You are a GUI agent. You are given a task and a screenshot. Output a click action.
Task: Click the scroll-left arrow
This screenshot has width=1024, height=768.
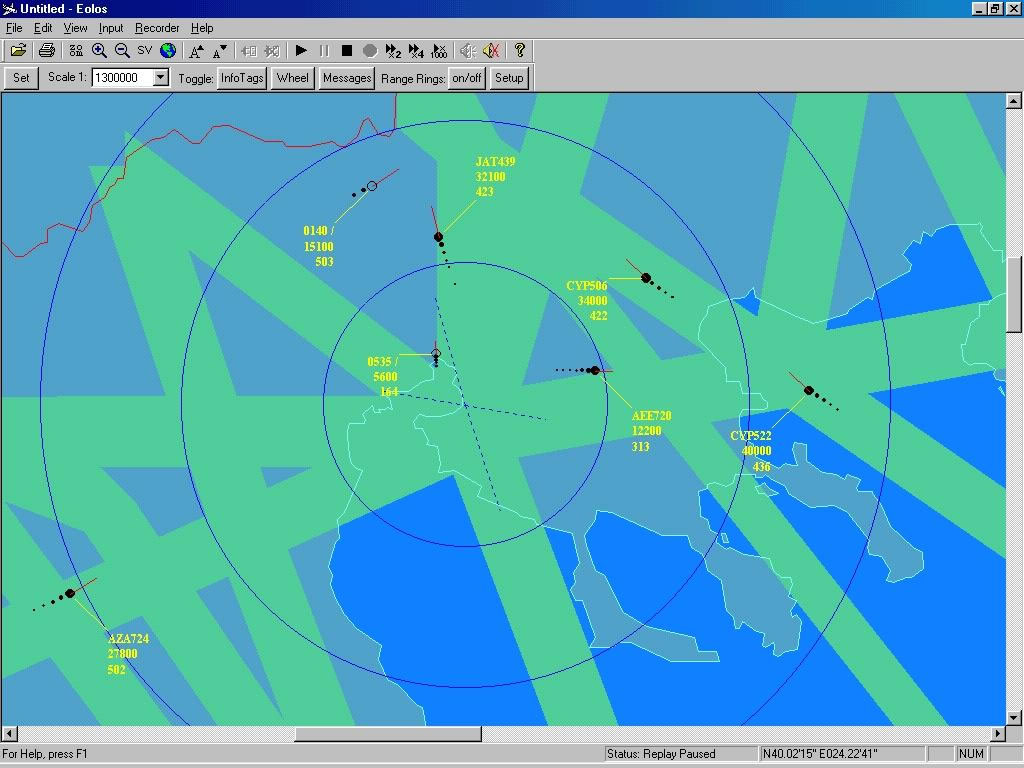pyautogui.click(x=9, y=734)
